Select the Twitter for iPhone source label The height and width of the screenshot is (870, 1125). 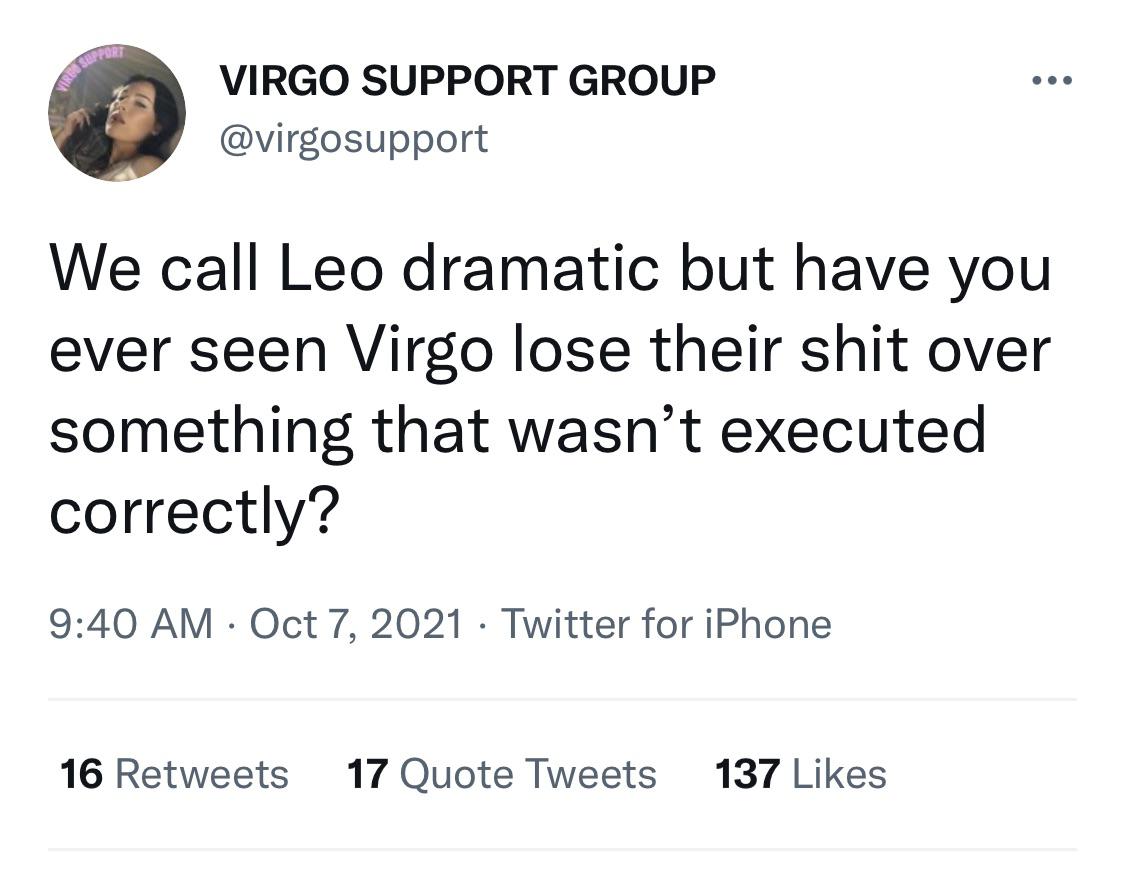click(x=665, y=623)
